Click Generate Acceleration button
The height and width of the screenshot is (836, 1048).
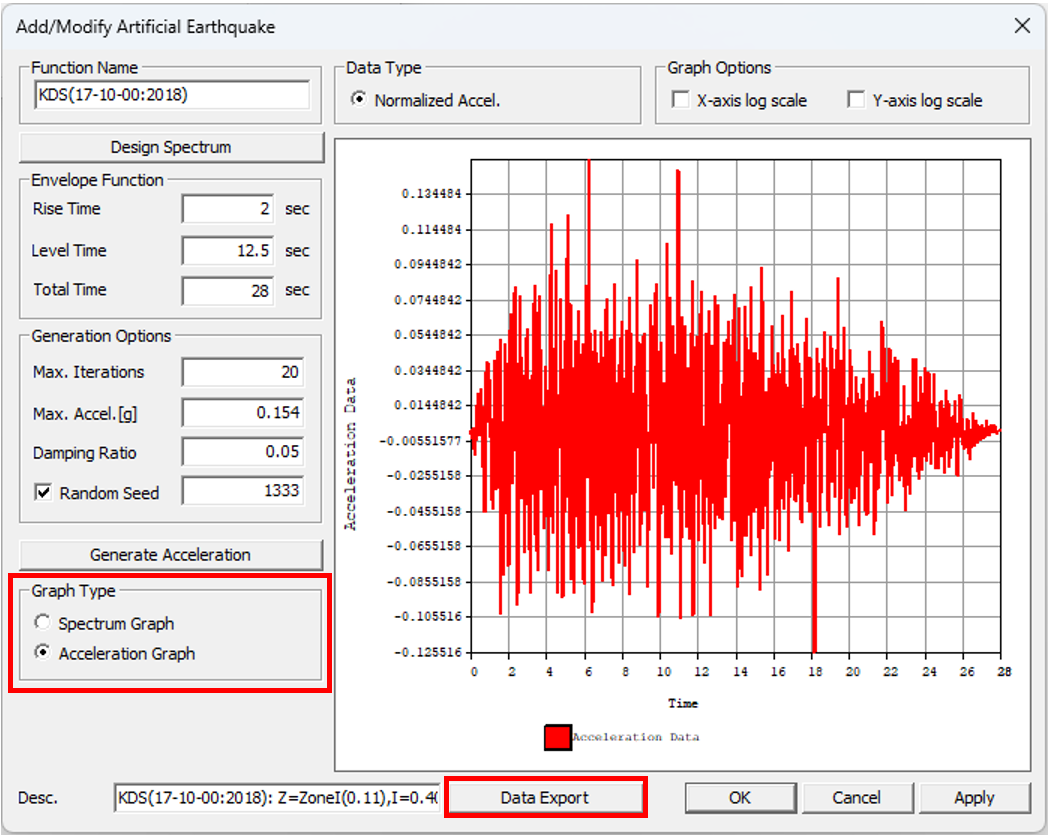[x=170, y=555]
